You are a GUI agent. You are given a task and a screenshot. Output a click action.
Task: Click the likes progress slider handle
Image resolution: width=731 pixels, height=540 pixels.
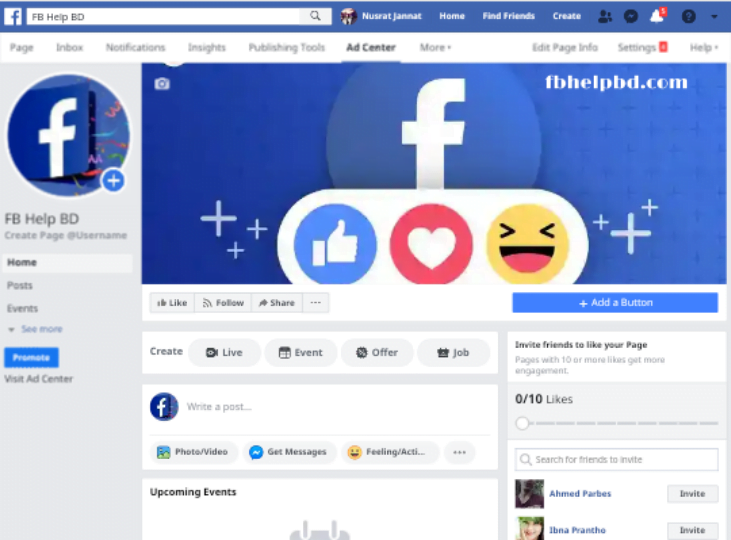pyautogui.click(x=522, y=424)
